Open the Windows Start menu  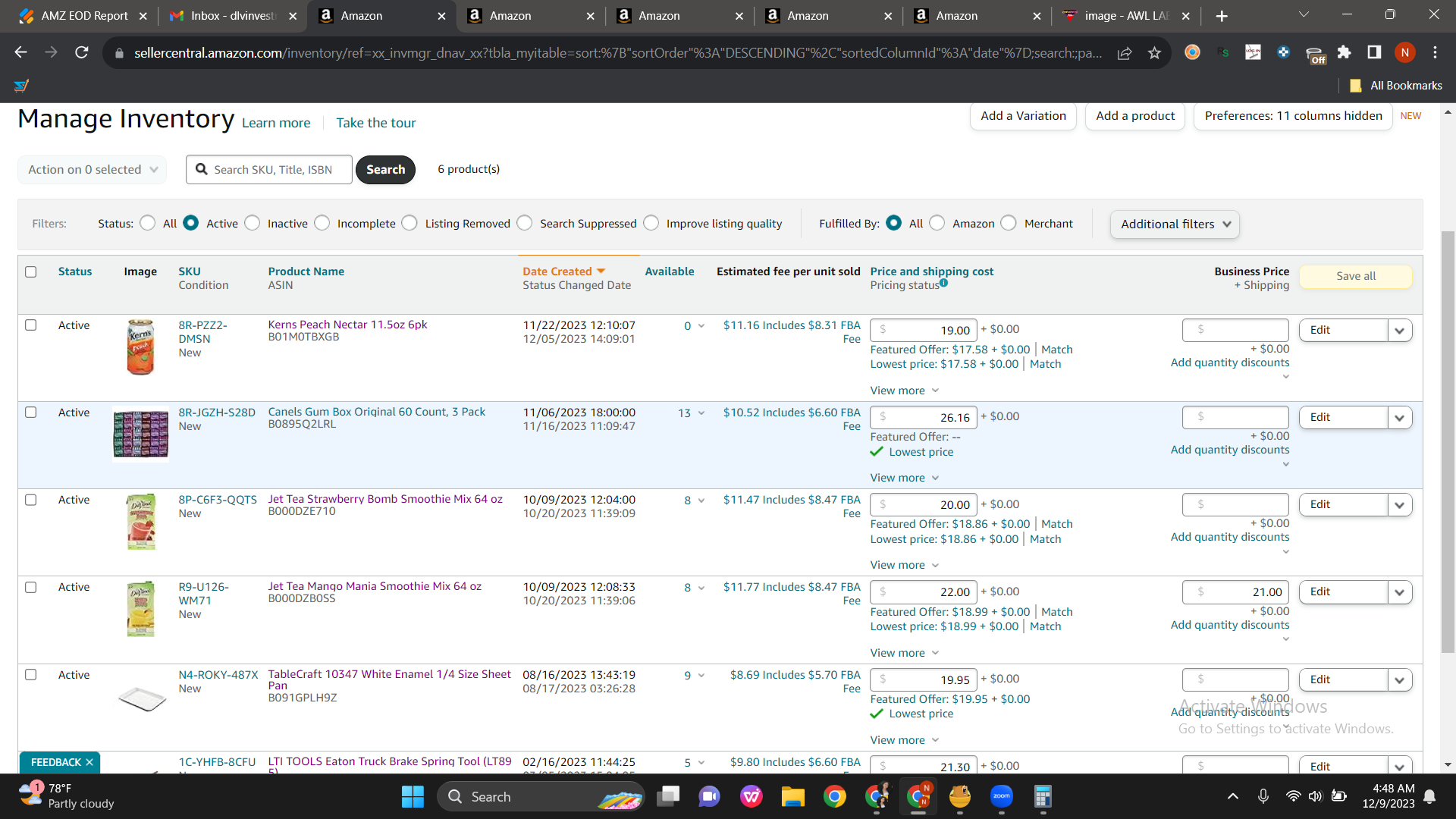(x=413, y=797)
